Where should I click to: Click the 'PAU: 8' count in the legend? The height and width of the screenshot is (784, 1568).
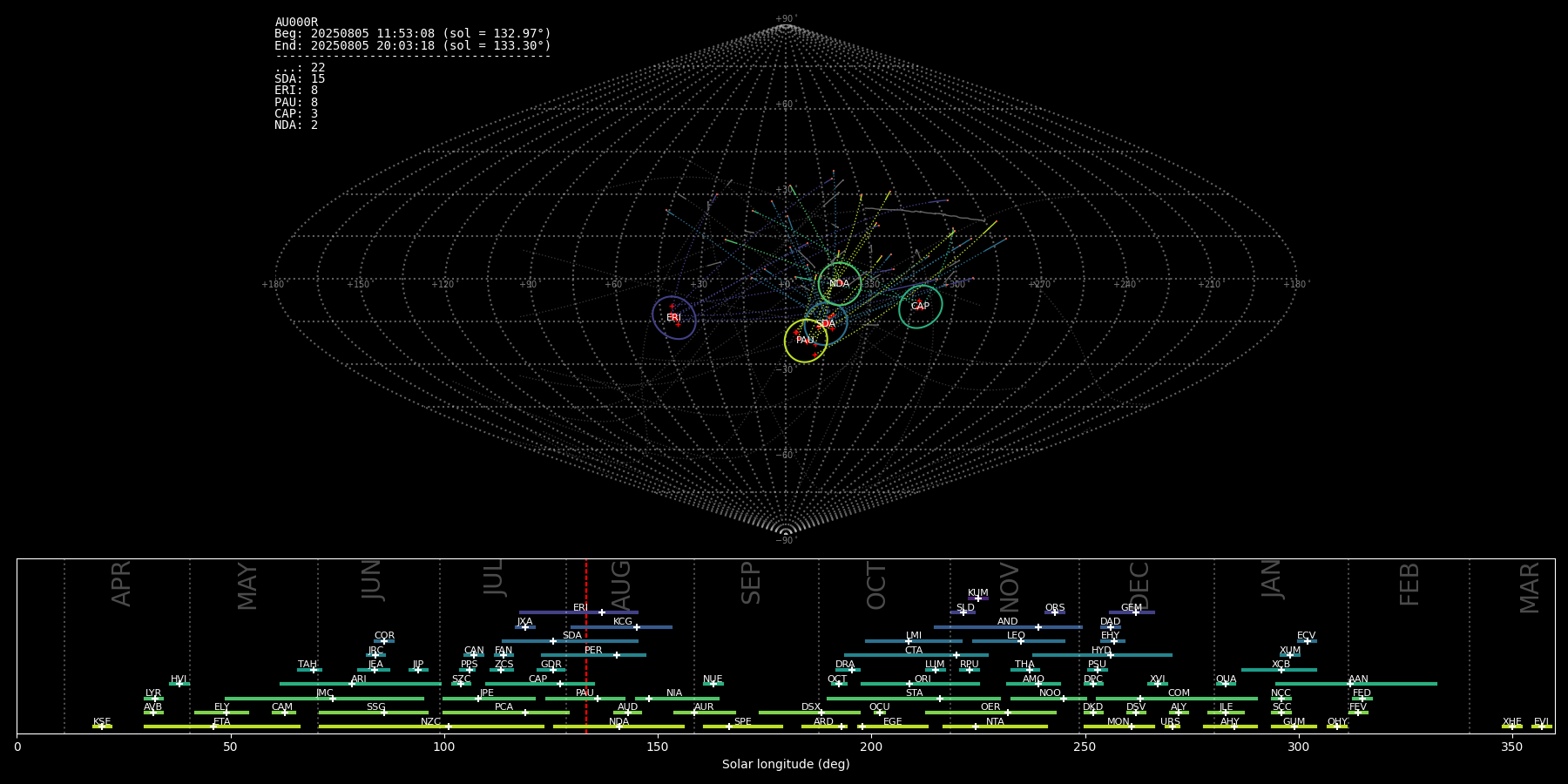[x=296, y=103]
